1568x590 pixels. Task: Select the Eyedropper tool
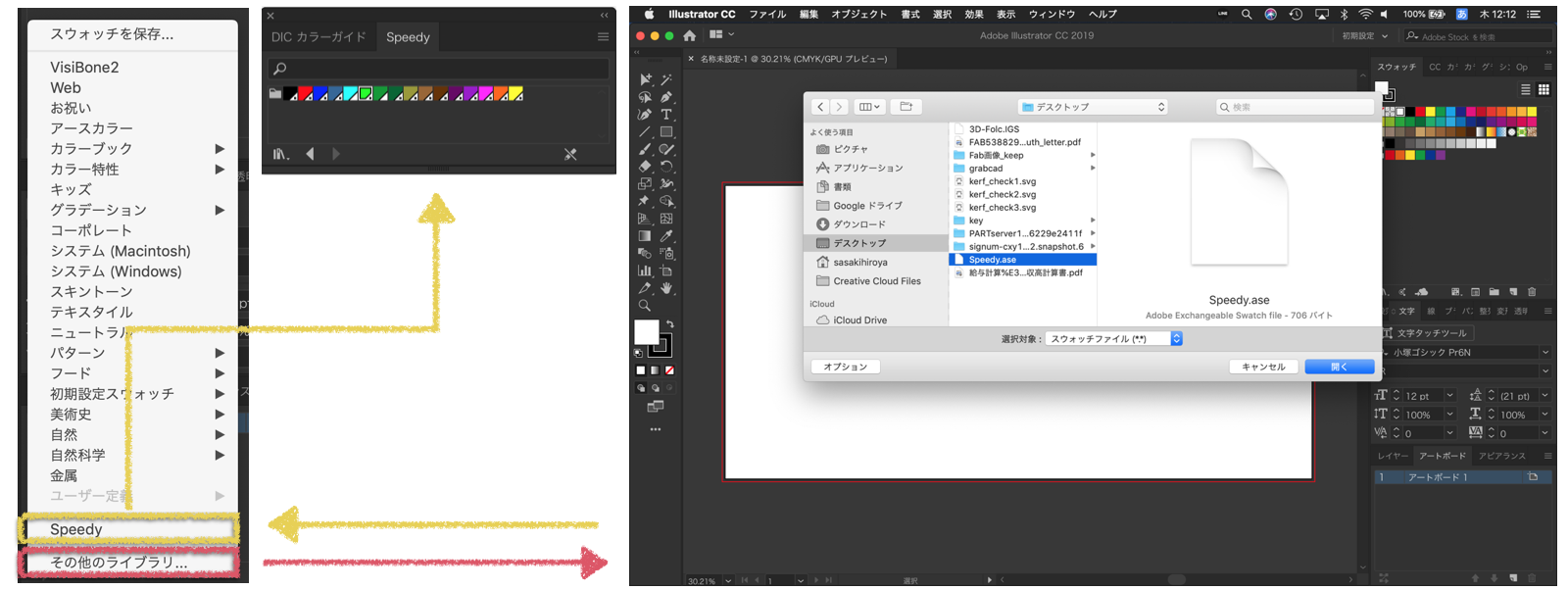(x=666, y=235)
